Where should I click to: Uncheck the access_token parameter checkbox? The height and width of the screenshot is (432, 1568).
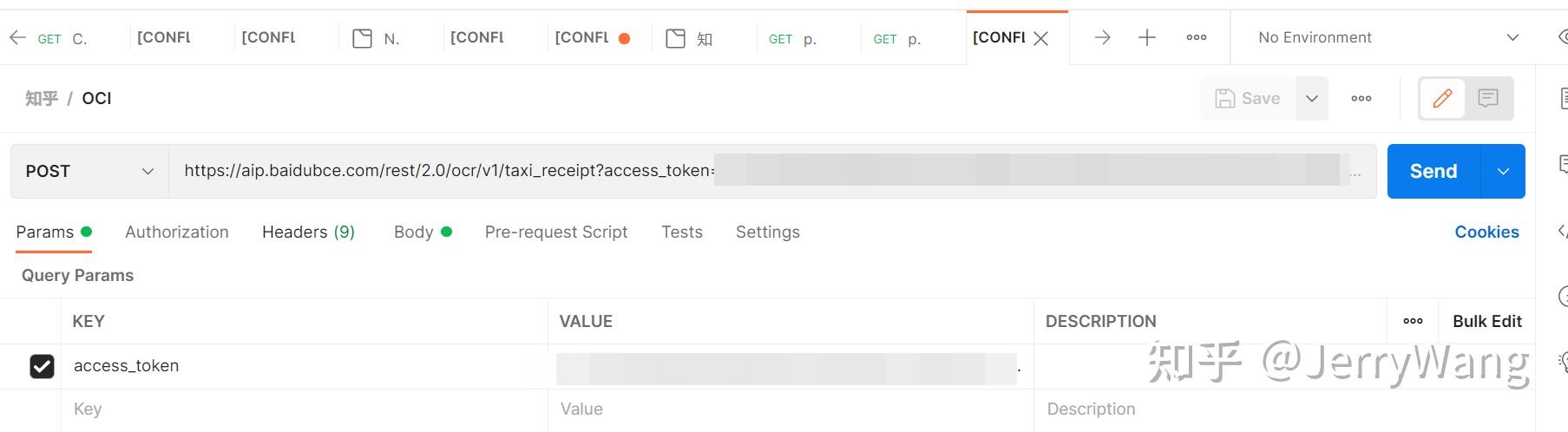coord(42,366)
